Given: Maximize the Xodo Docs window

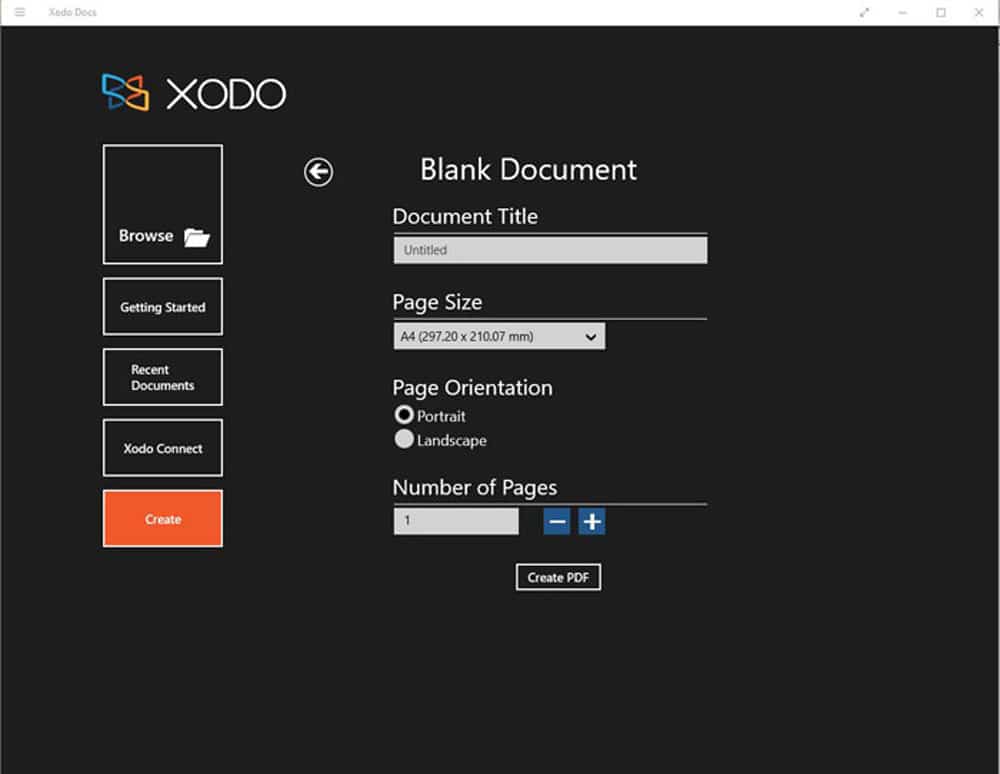Looking at the screenshot, I should pyautogui.click(x=940, y=12).
